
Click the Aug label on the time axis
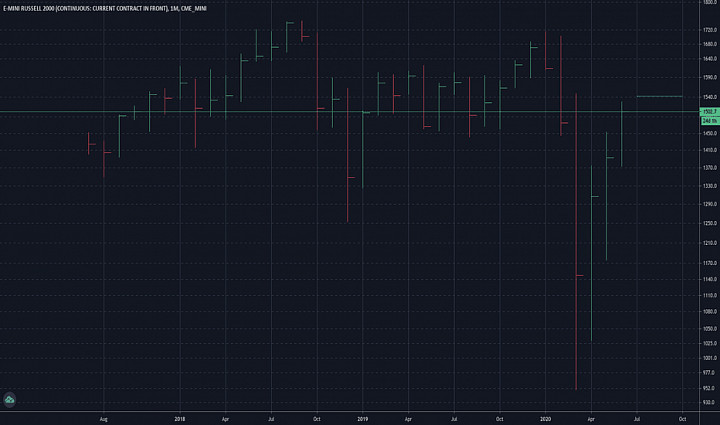point(104,419)
